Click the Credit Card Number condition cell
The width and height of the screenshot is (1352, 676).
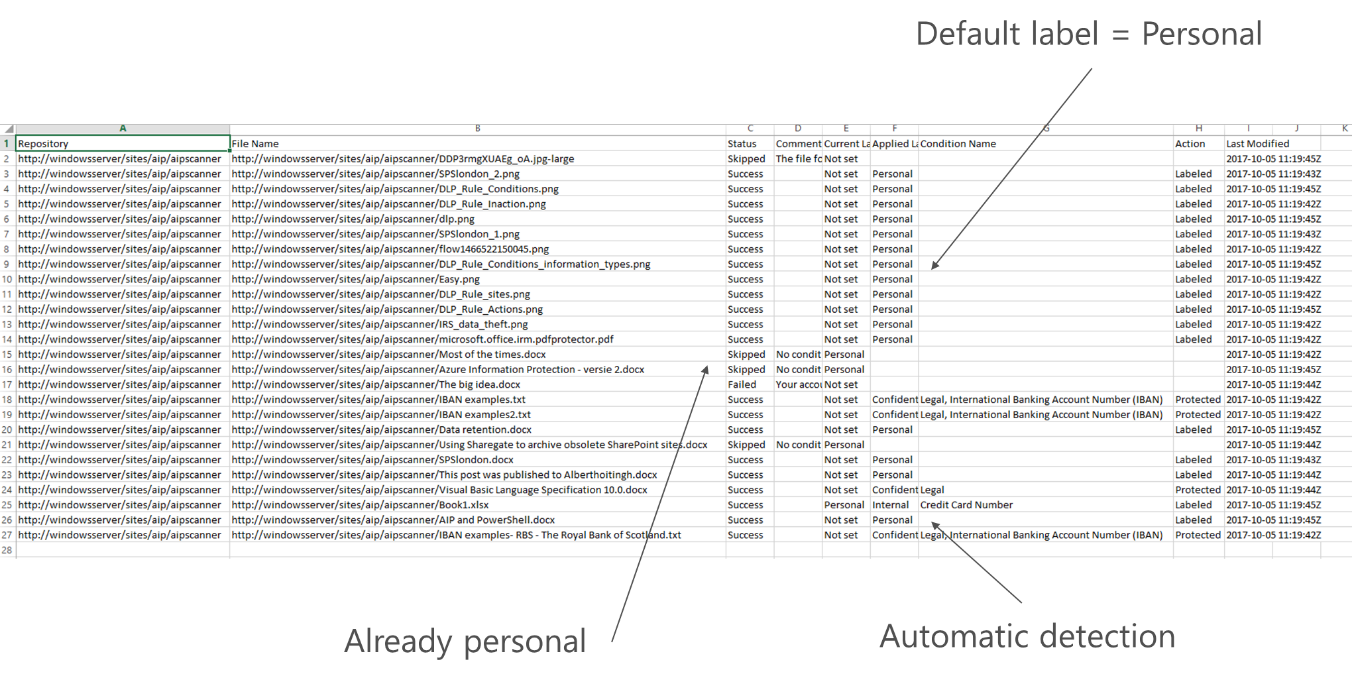pyautogui.click(x=1045, y=505)
